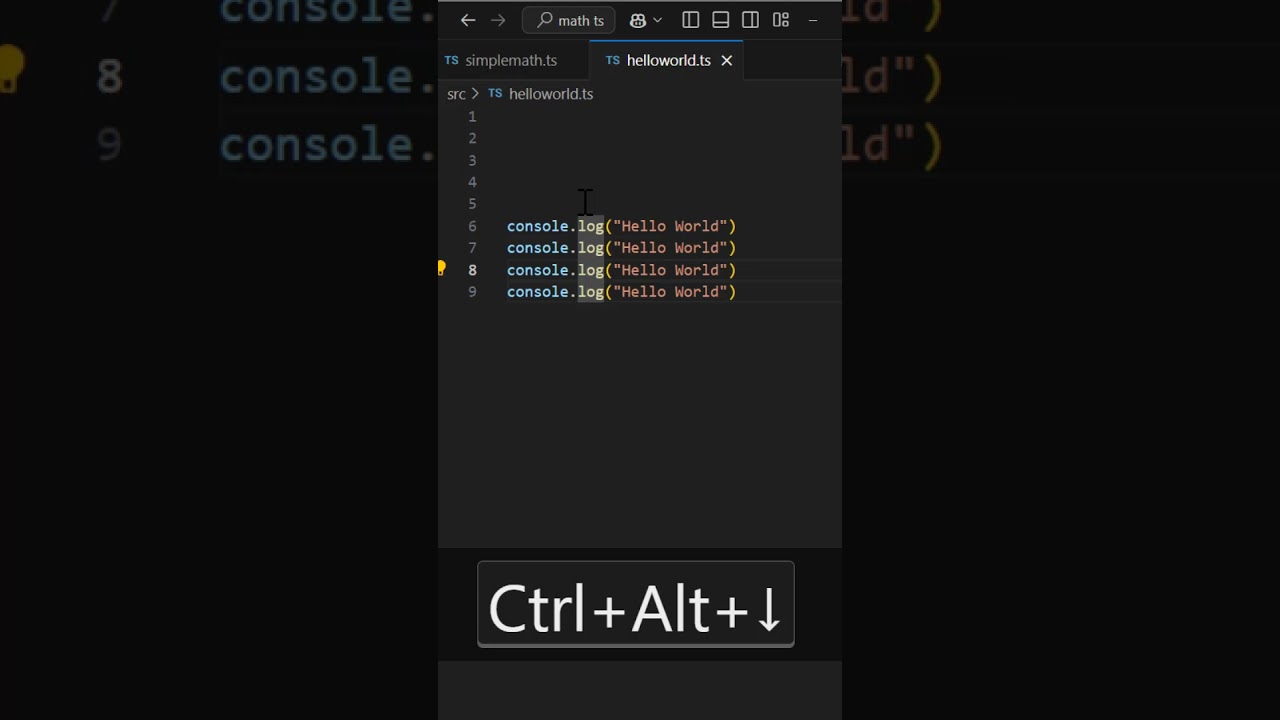The width and height of the screenshot is (1280, 720).
Task: Toggle the secondary side bar layout icon
Action: (x=750, y=20)
